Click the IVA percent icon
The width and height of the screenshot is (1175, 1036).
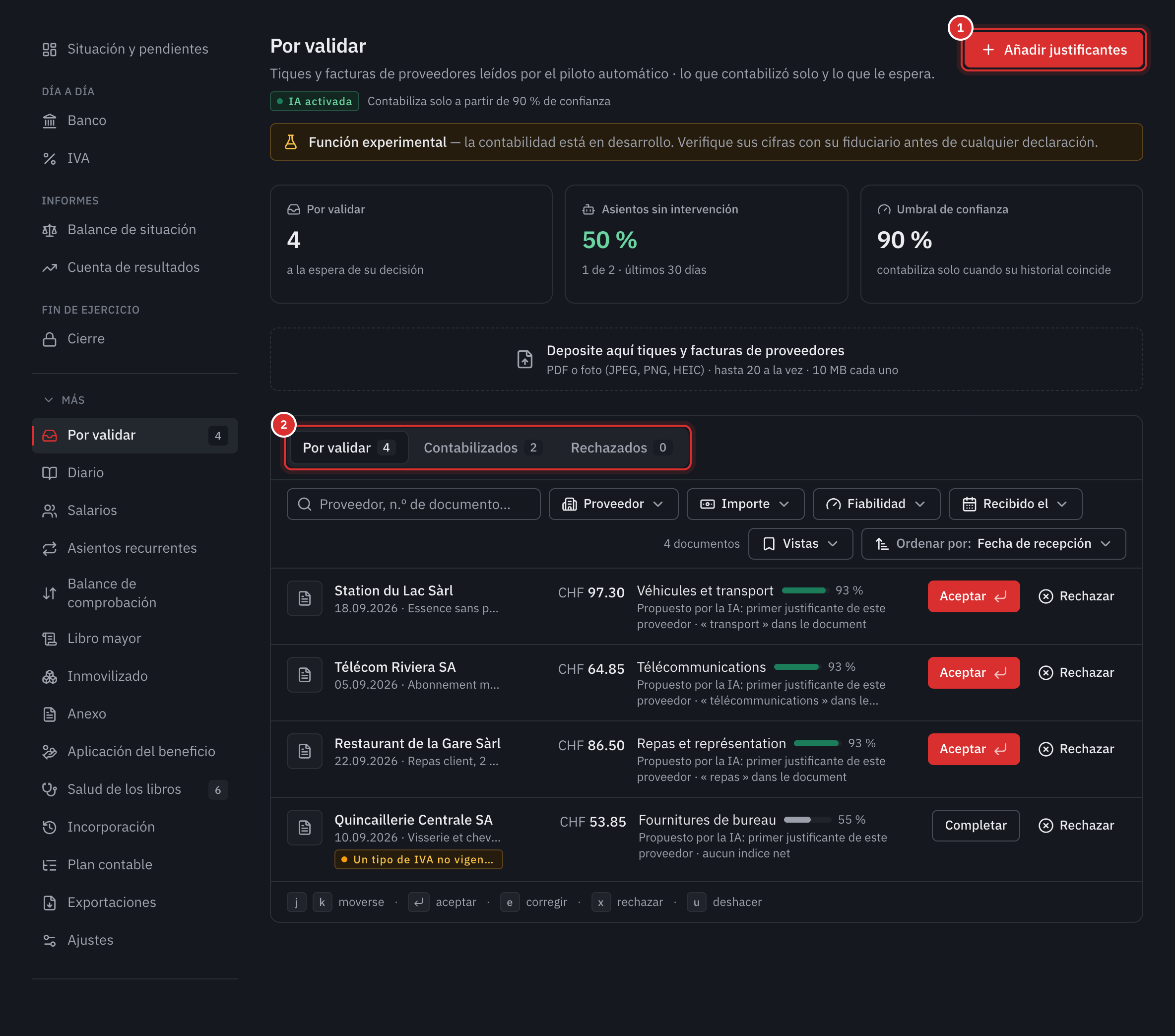50,159
